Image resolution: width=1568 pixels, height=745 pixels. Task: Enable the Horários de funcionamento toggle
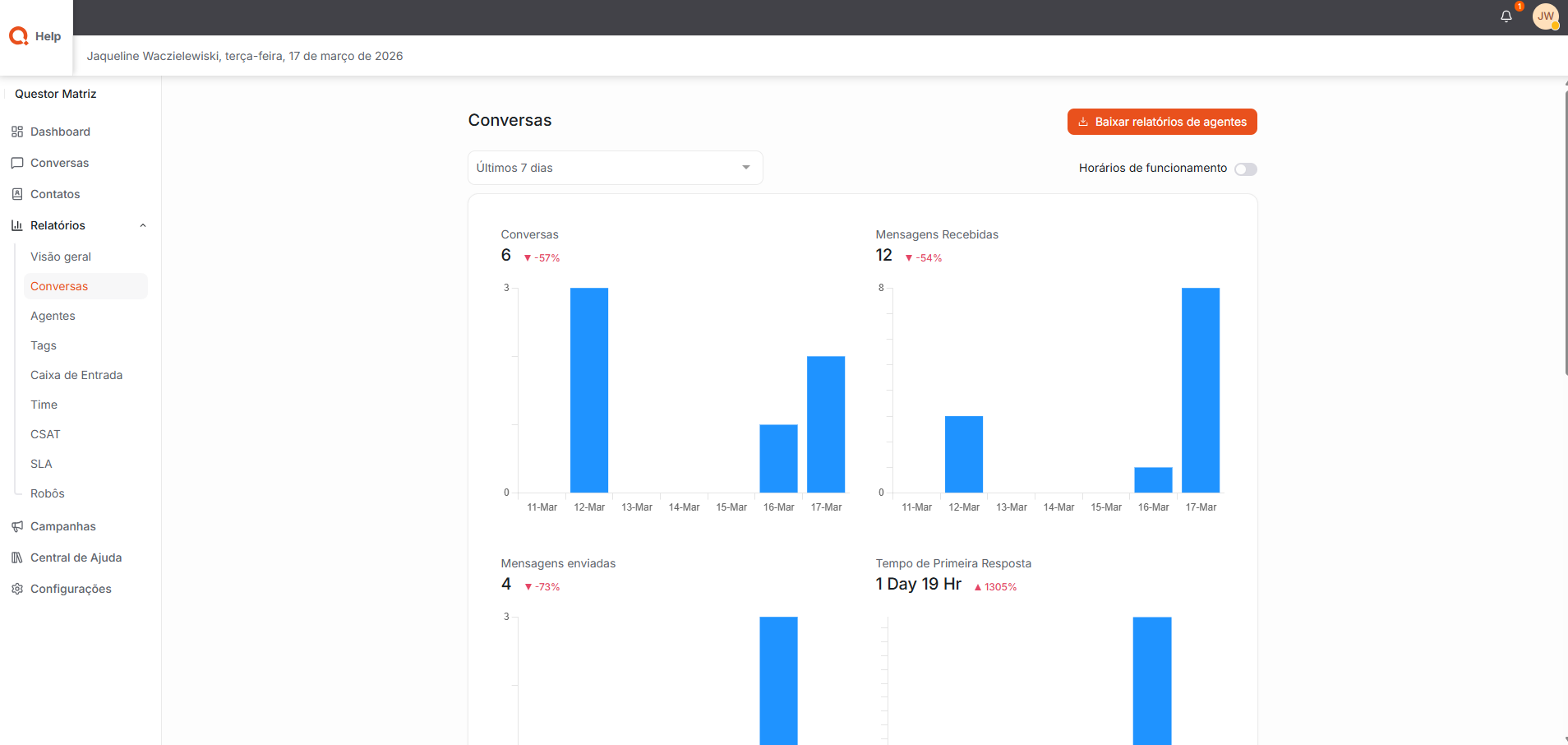(x=1245, y=169)
